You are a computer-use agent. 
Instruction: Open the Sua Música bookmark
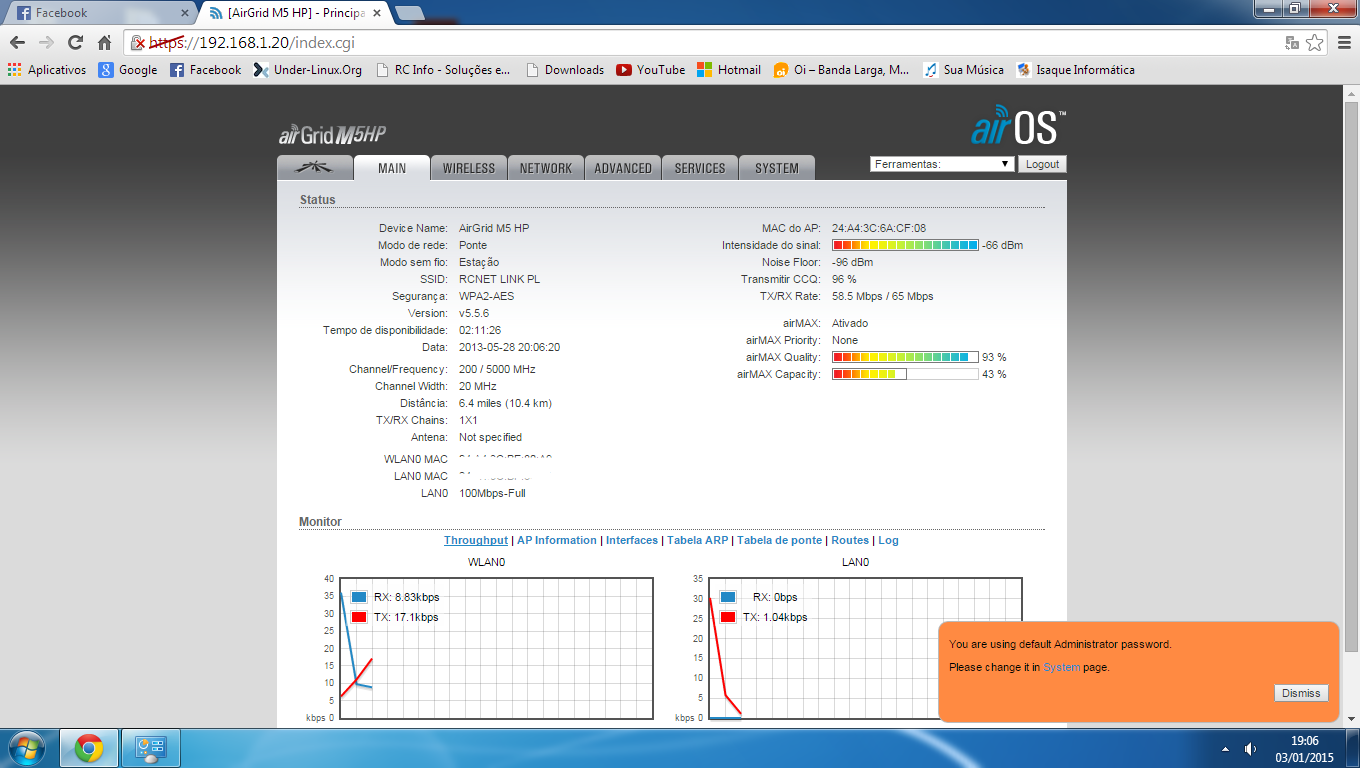click(963, 70)
